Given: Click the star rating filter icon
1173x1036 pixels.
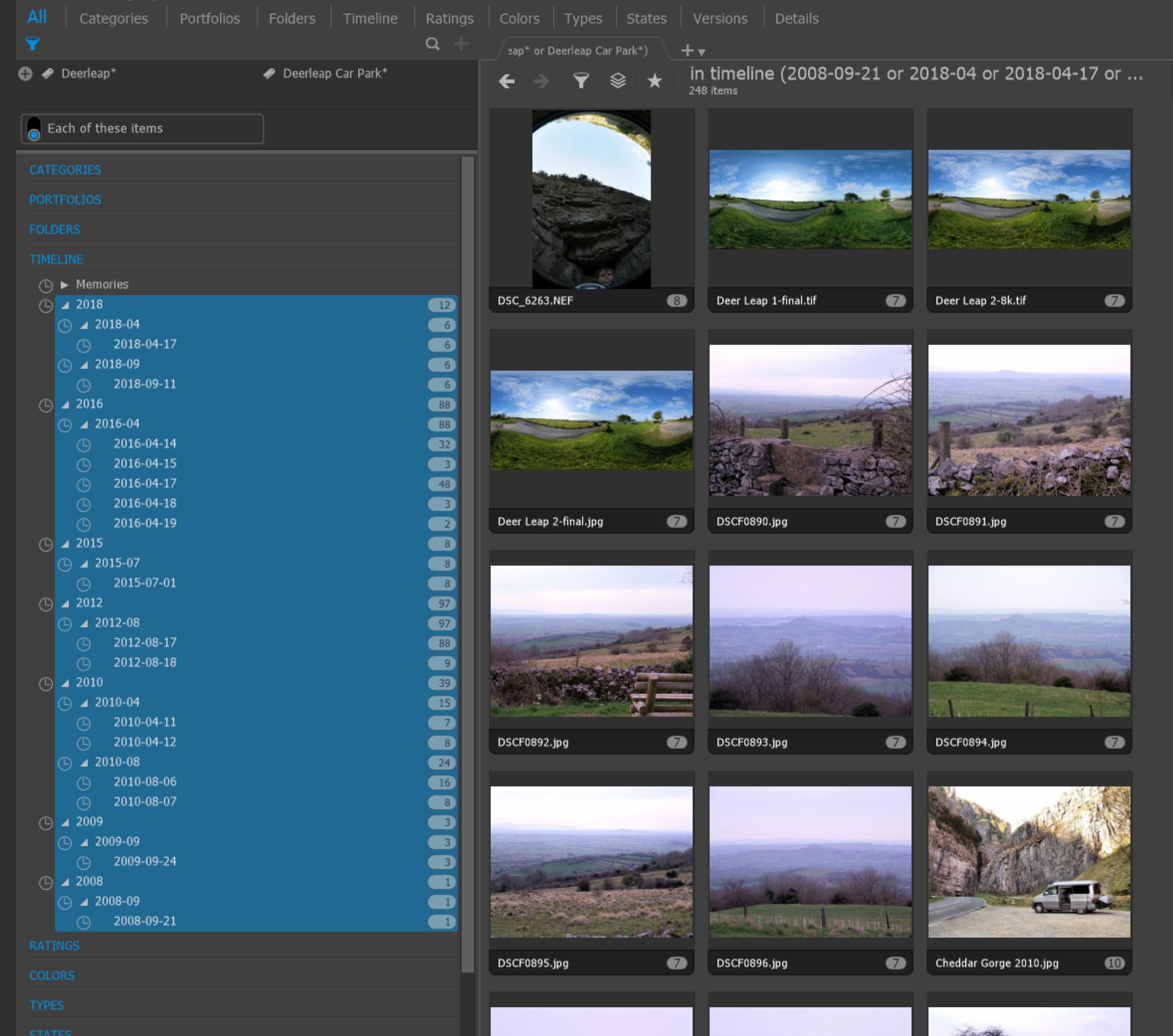Looking at the screenshot, I should [x=654, y=80].
